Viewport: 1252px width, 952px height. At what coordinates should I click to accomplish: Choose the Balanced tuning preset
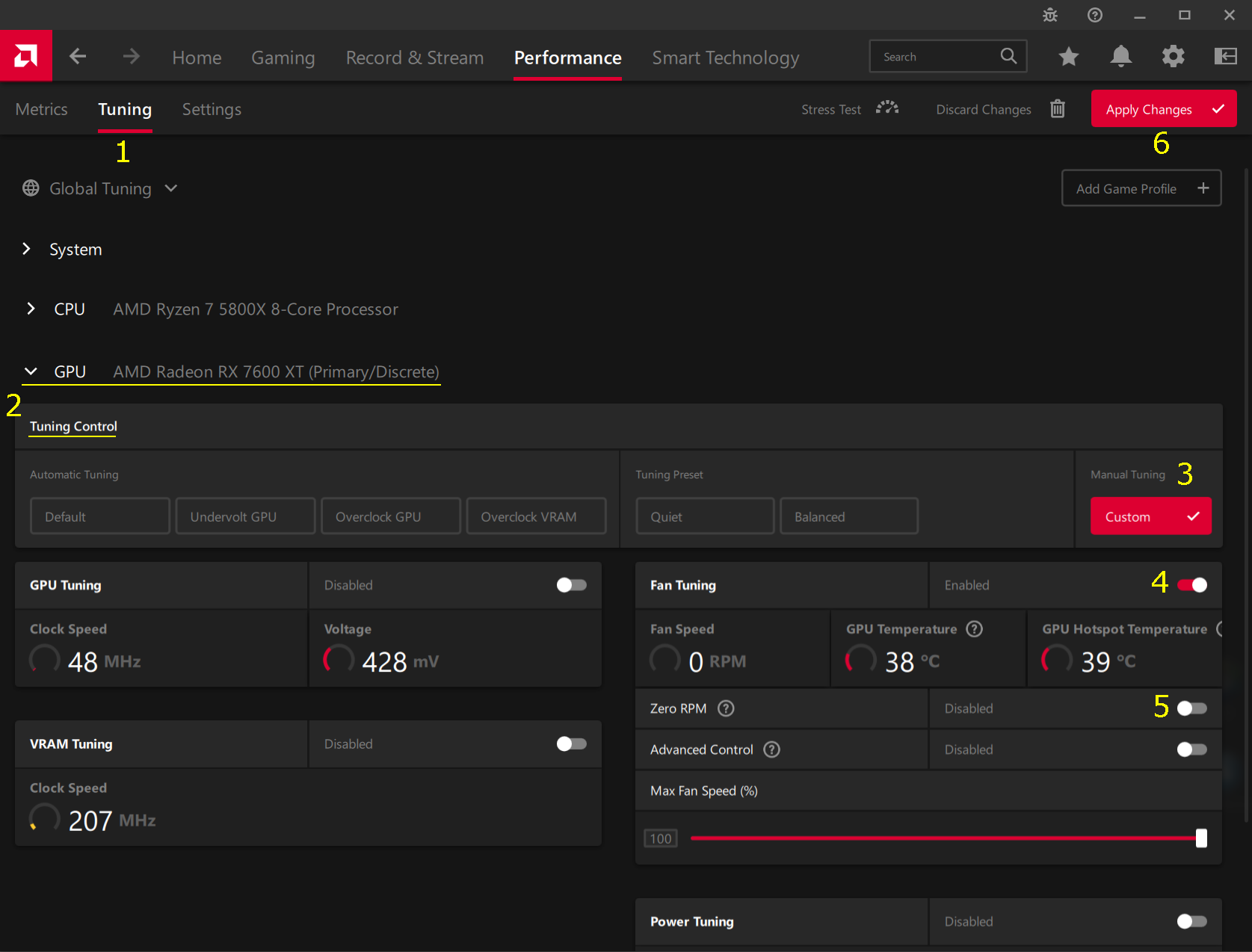pyautogui.click(x=849, y=516)
